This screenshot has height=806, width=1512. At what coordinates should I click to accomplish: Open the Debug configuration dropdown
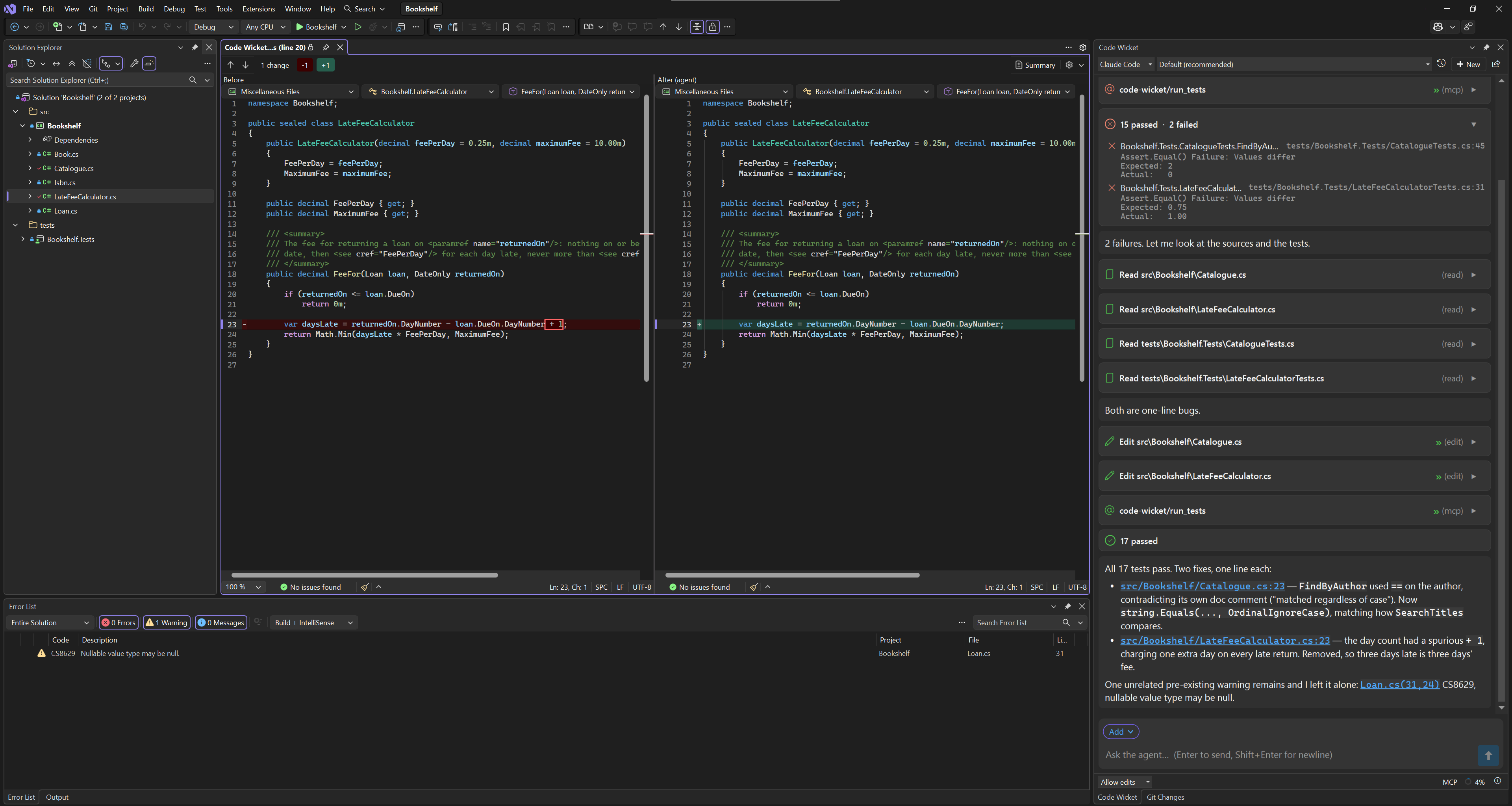coord(214,26)
